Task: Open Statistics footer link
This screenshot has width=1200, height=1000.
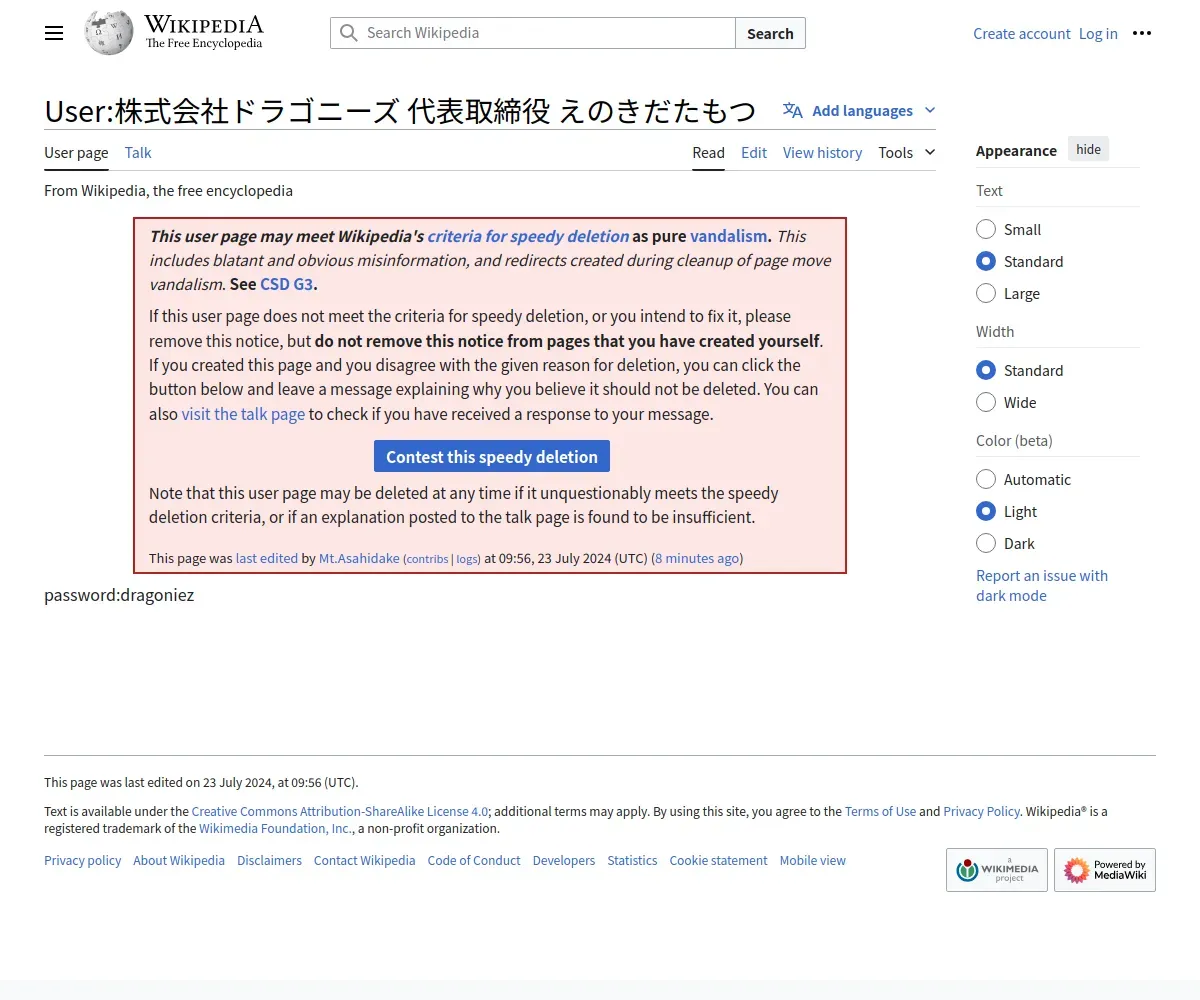Action: pyautogui.click(x=632, y=860)
